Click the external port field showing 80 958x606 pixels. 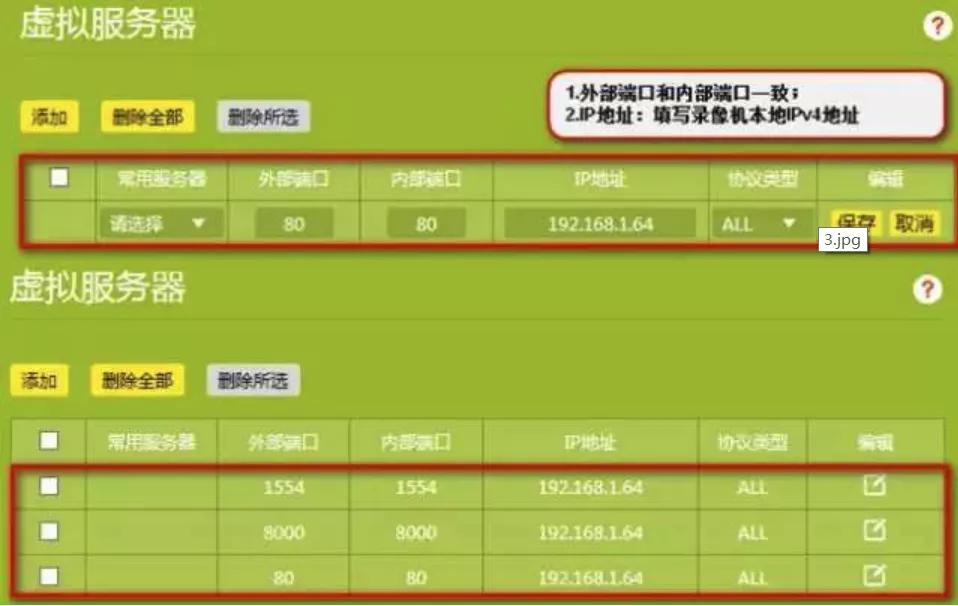pyautogui.click(x=297, y=224)
